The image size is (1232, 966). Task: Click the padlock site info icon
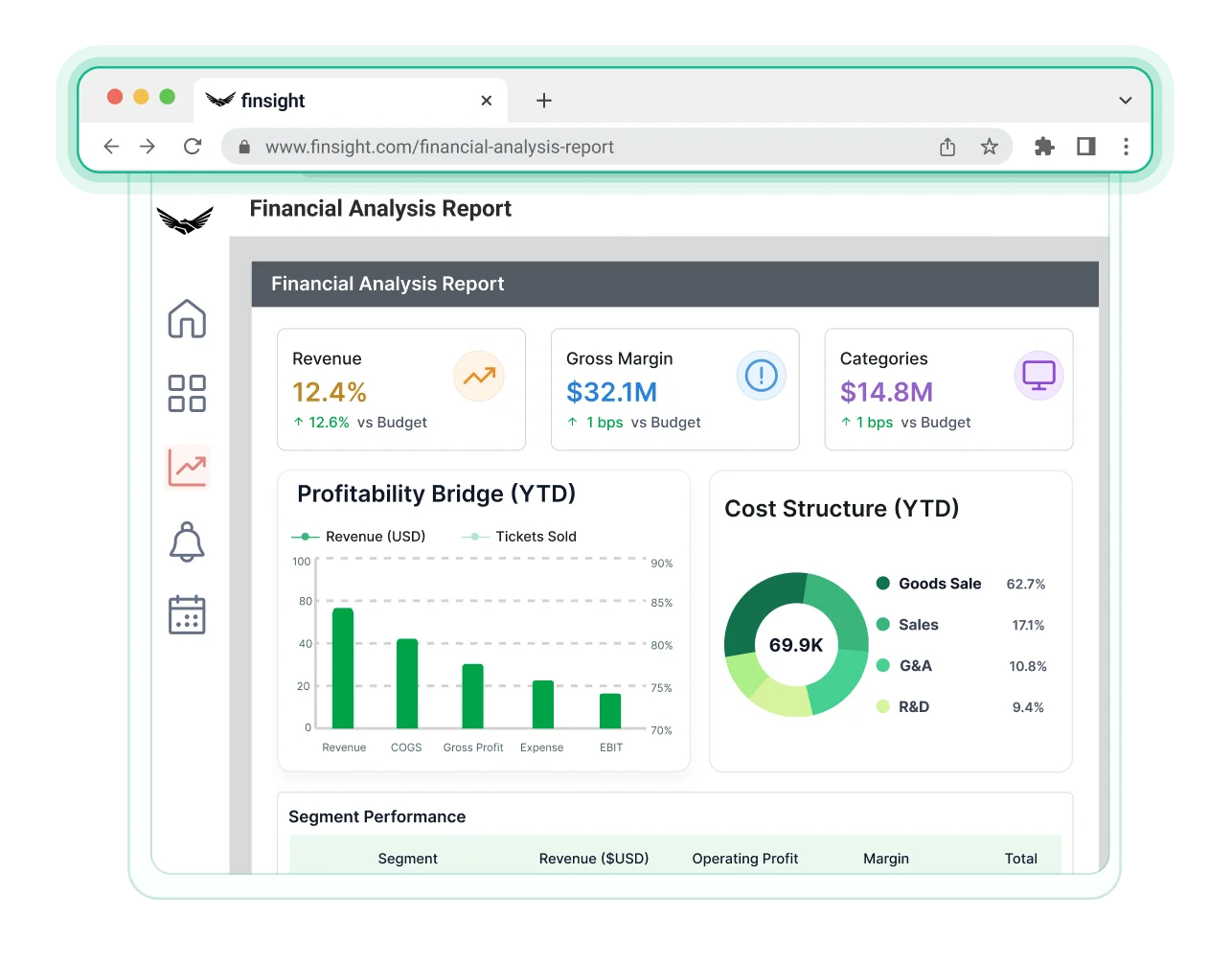(244, 147)
